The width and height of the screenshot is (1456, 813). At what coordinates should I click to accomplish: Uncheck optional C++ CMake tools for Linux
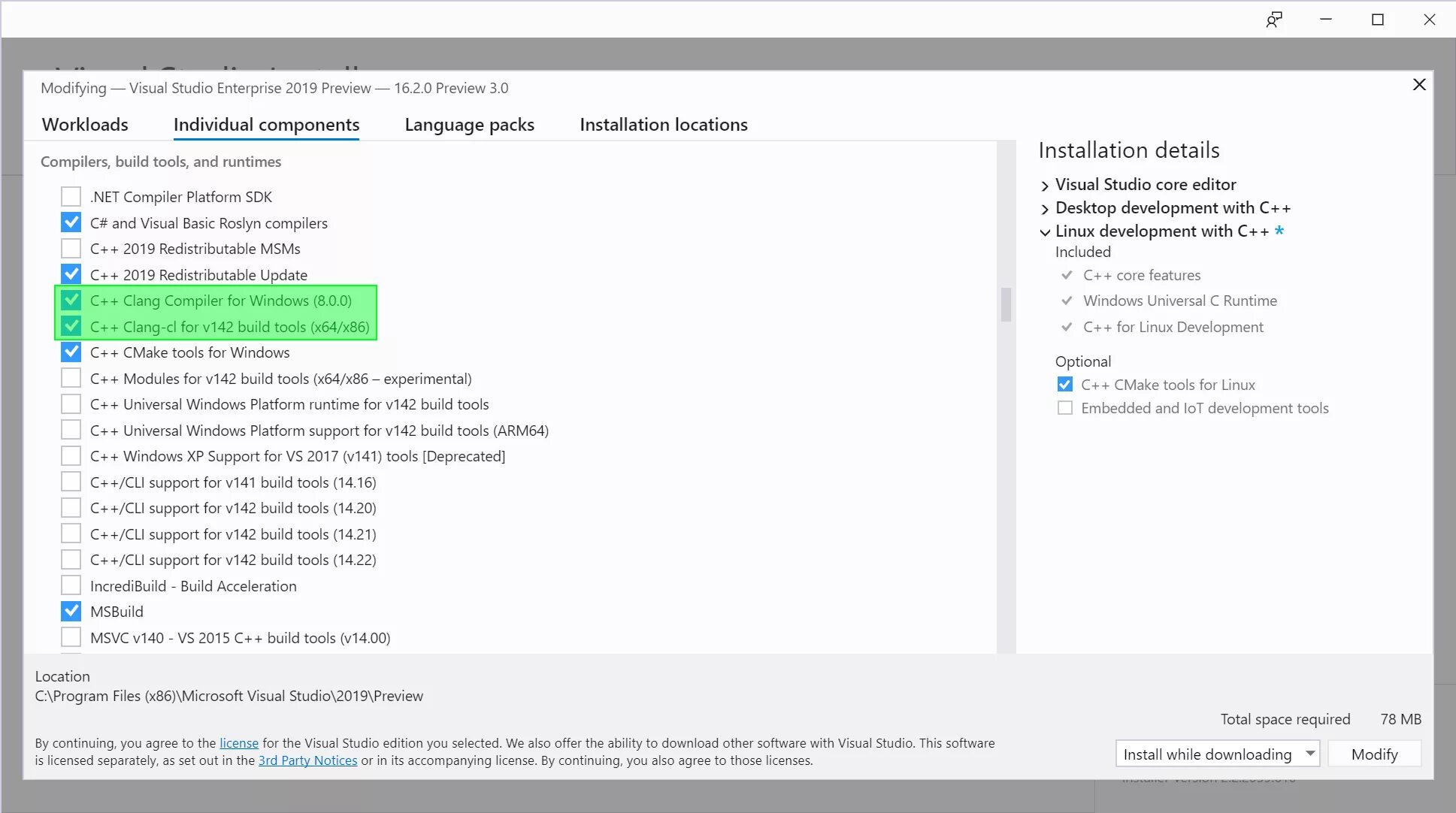pos(1064,385)
